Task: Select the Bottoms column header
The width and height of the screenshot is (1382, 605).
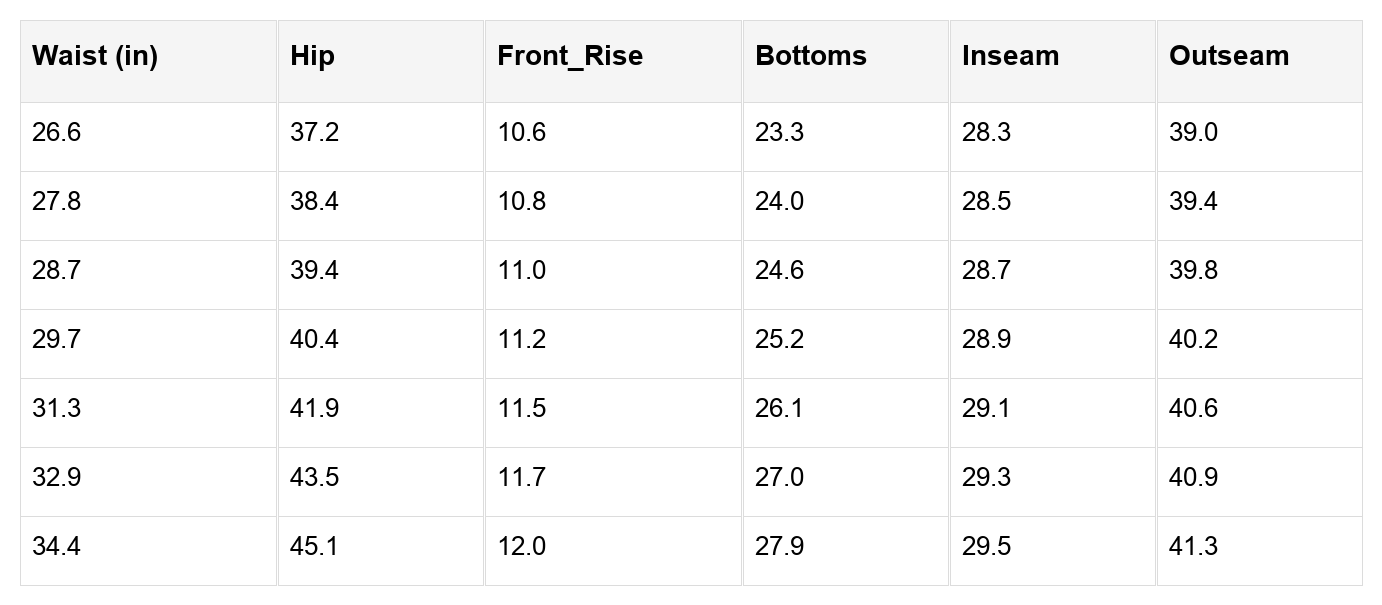Action: pyautogui.click(x=811, y=56)
